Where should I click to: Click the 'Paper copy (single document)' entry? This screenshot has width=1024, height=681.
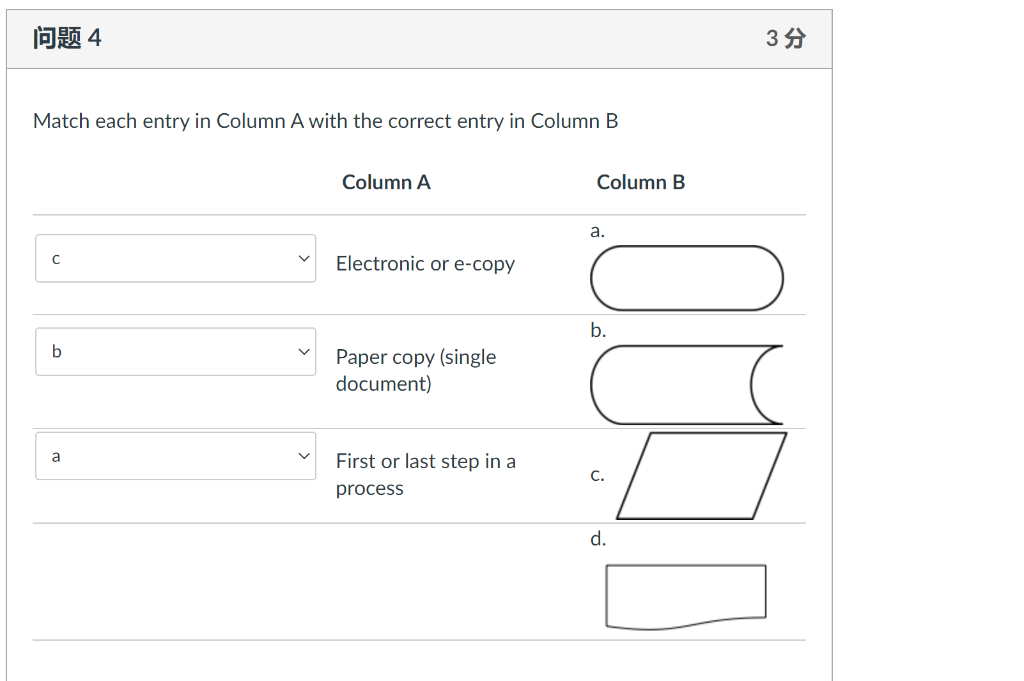416,370
